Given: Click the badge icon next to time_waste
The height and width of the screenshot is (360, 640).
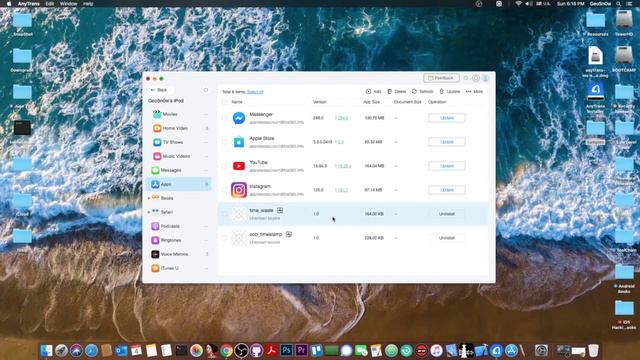Looking at the screenshot, I should coord(280,210).
